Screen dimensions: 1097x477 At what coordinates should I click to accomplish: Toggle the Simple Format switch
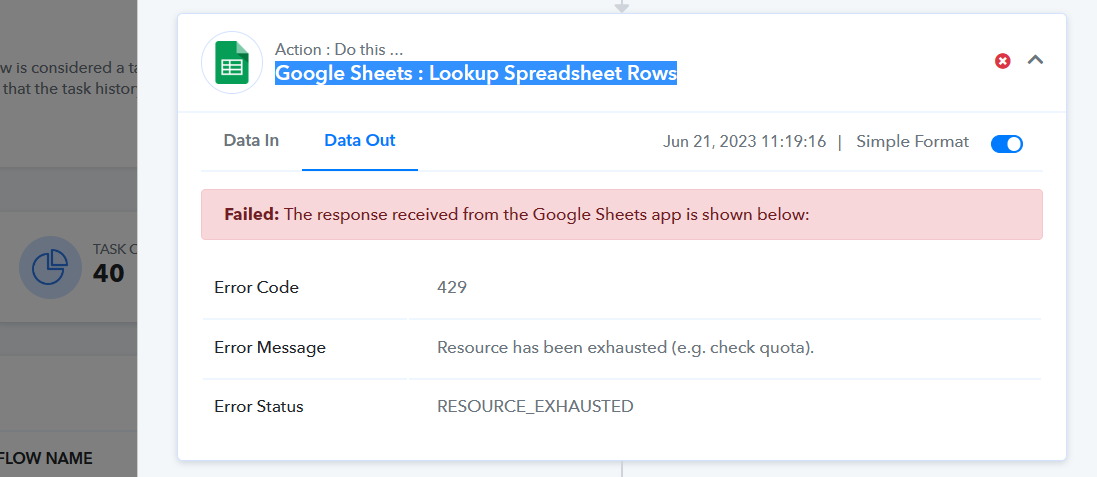pyautogui.click(x=1007, y=143)
